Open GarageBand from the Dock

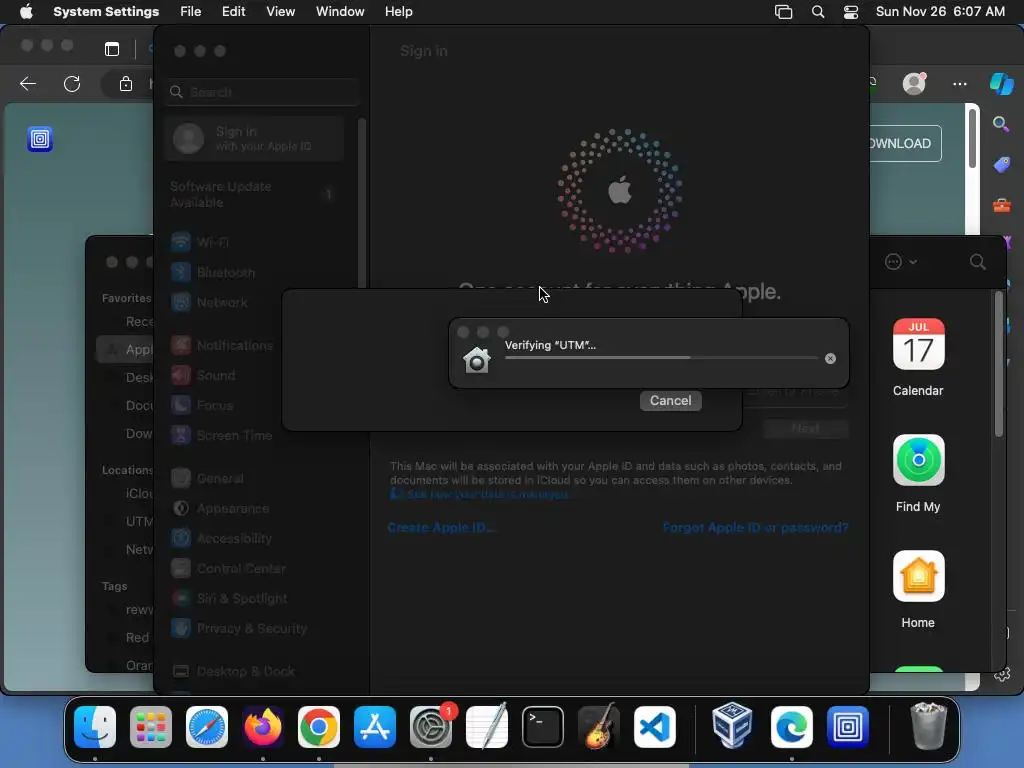tap(599, 727)
